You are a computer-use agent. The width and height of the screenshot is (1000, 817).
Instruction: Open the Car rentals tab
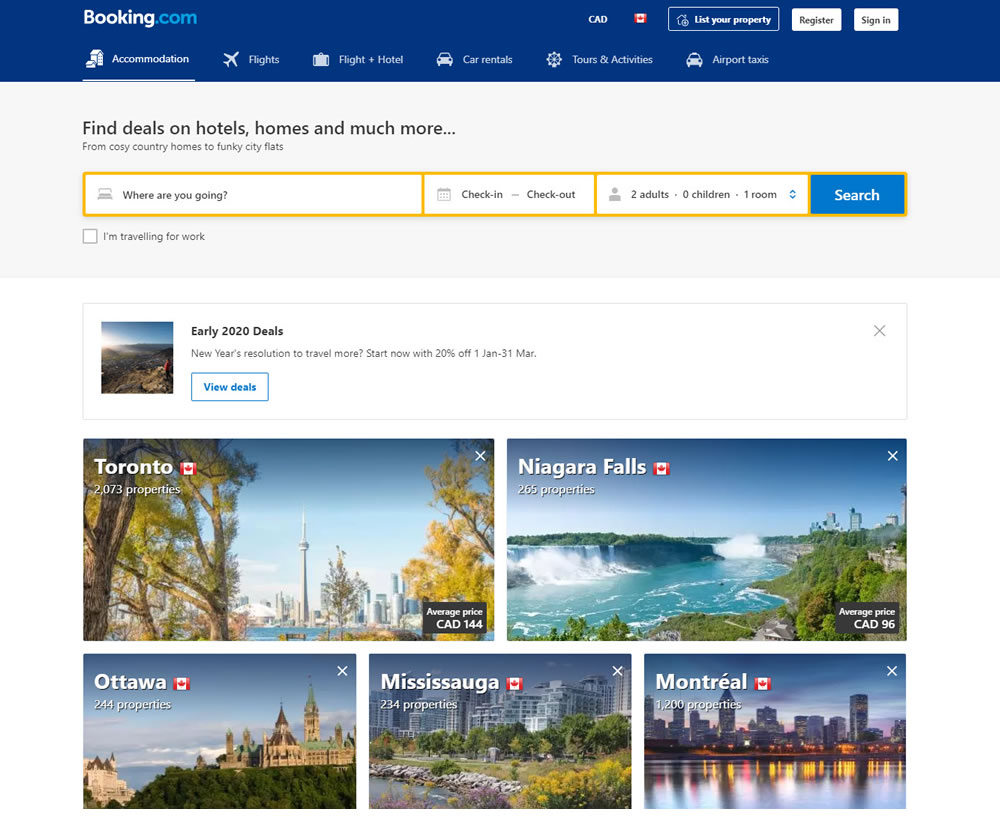point(475,60)
